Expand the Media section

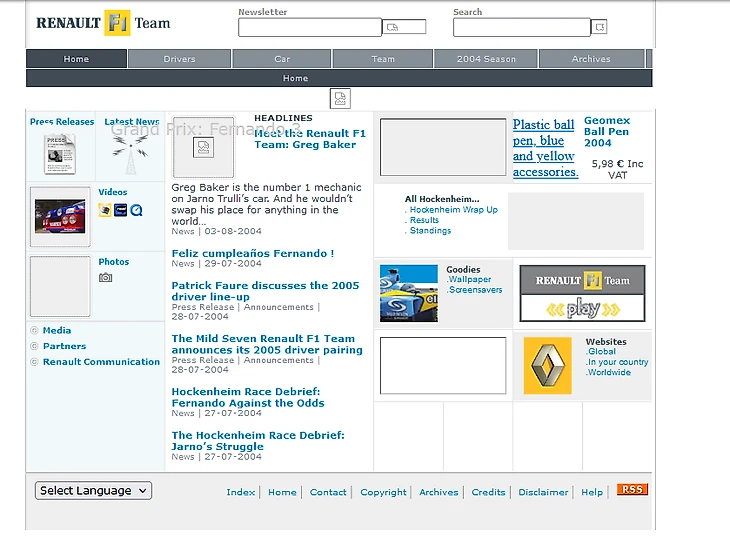pos(56,330)
